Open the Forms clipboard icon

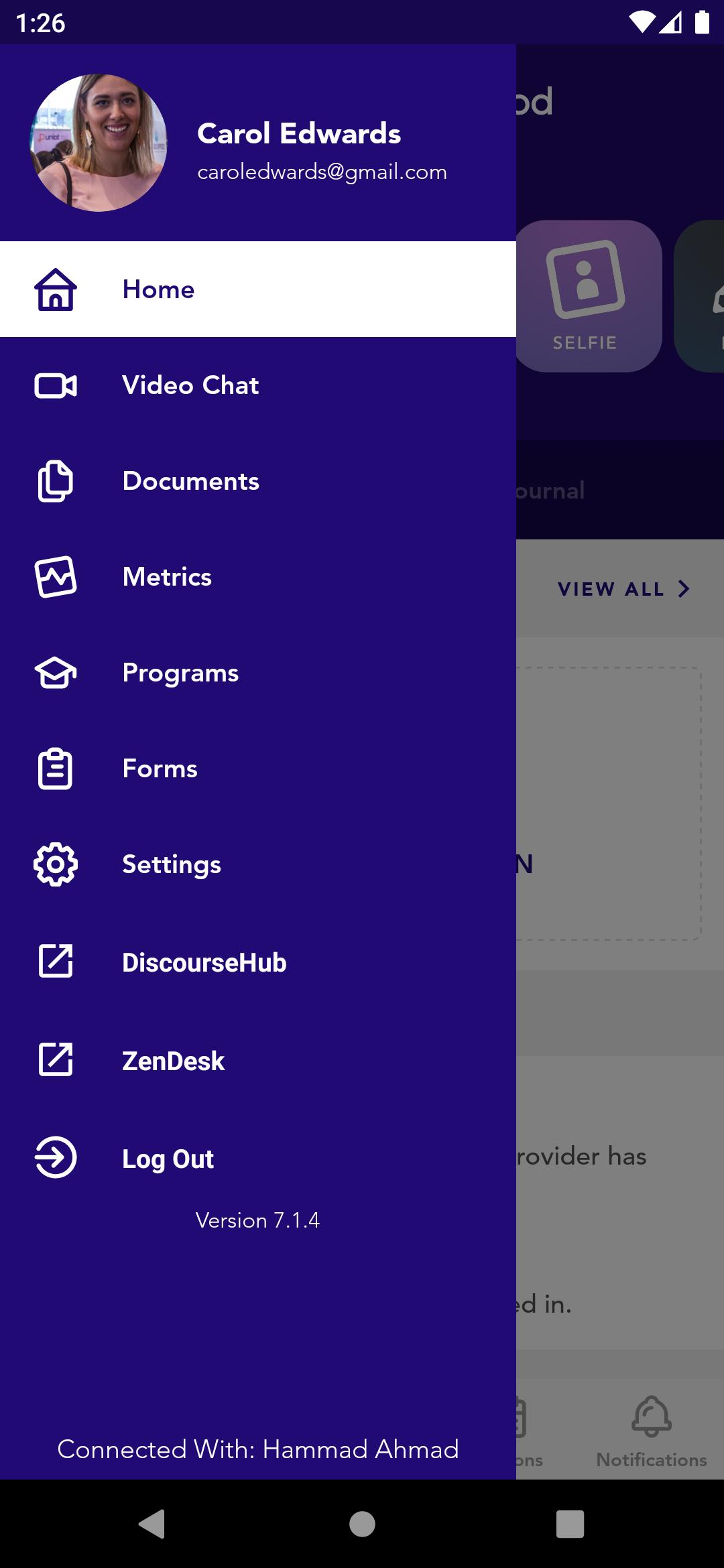pyautogui.click(x=56, y=769)
